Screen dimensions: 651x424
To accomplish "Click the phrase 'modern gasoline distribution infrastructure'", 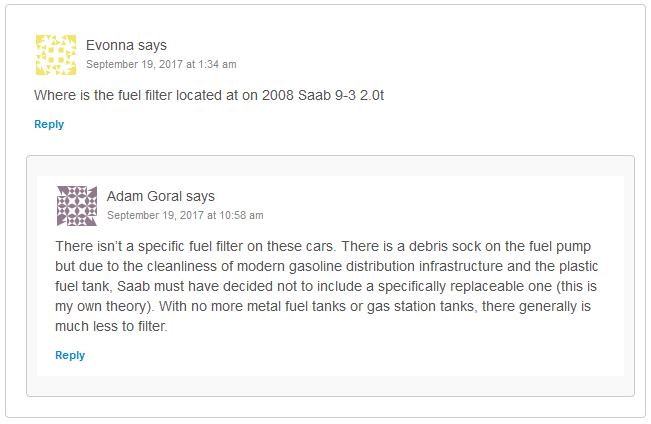I will [x=370, y=266].
